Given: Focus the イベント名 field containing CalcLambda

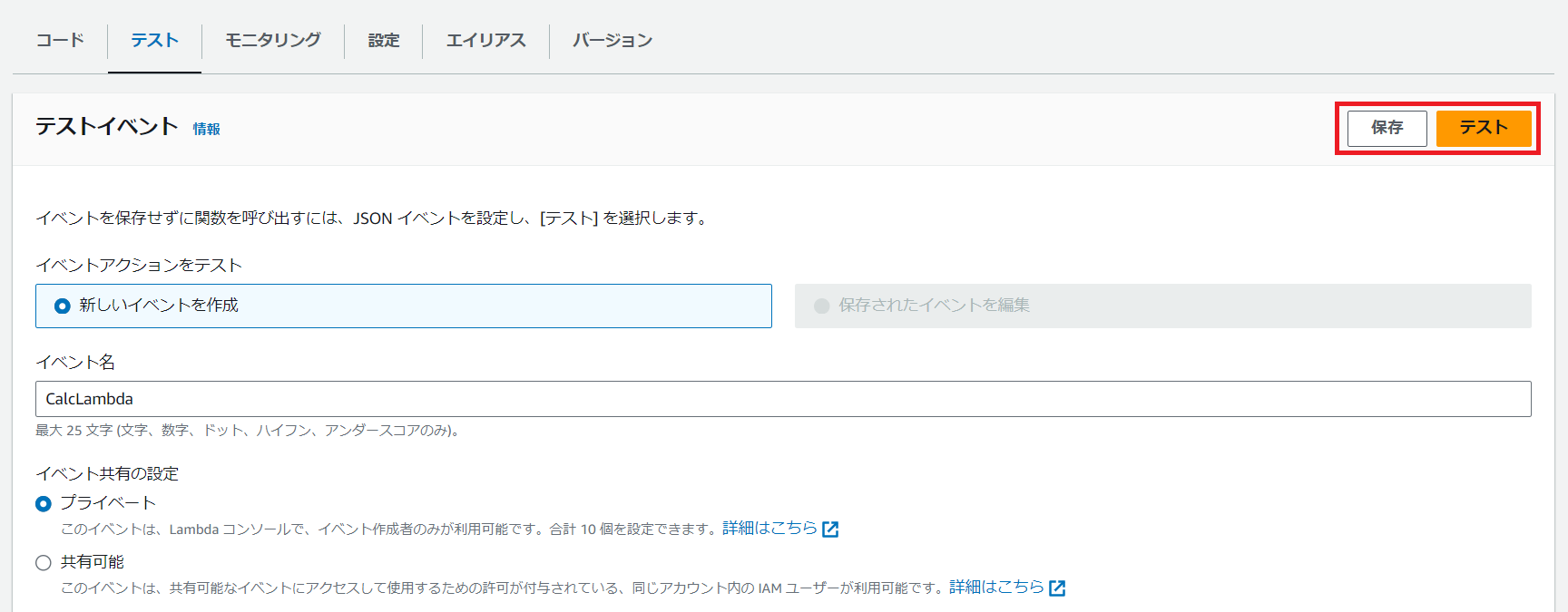Looking at the screenshot, I should [x=782, y=399].
